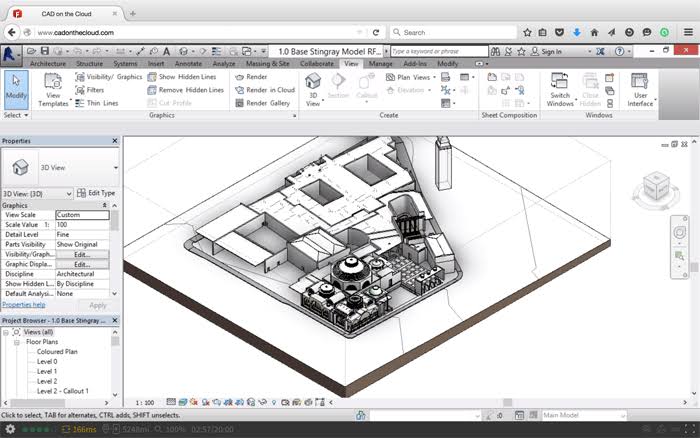Collapse the Floor Plans tree node
Viewport: 700px width, 438px height.
[17, 342]
